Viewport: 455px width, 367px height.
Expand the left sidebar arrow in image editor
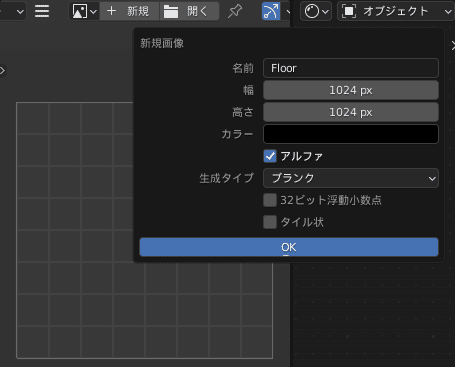(x=2, y=71)
